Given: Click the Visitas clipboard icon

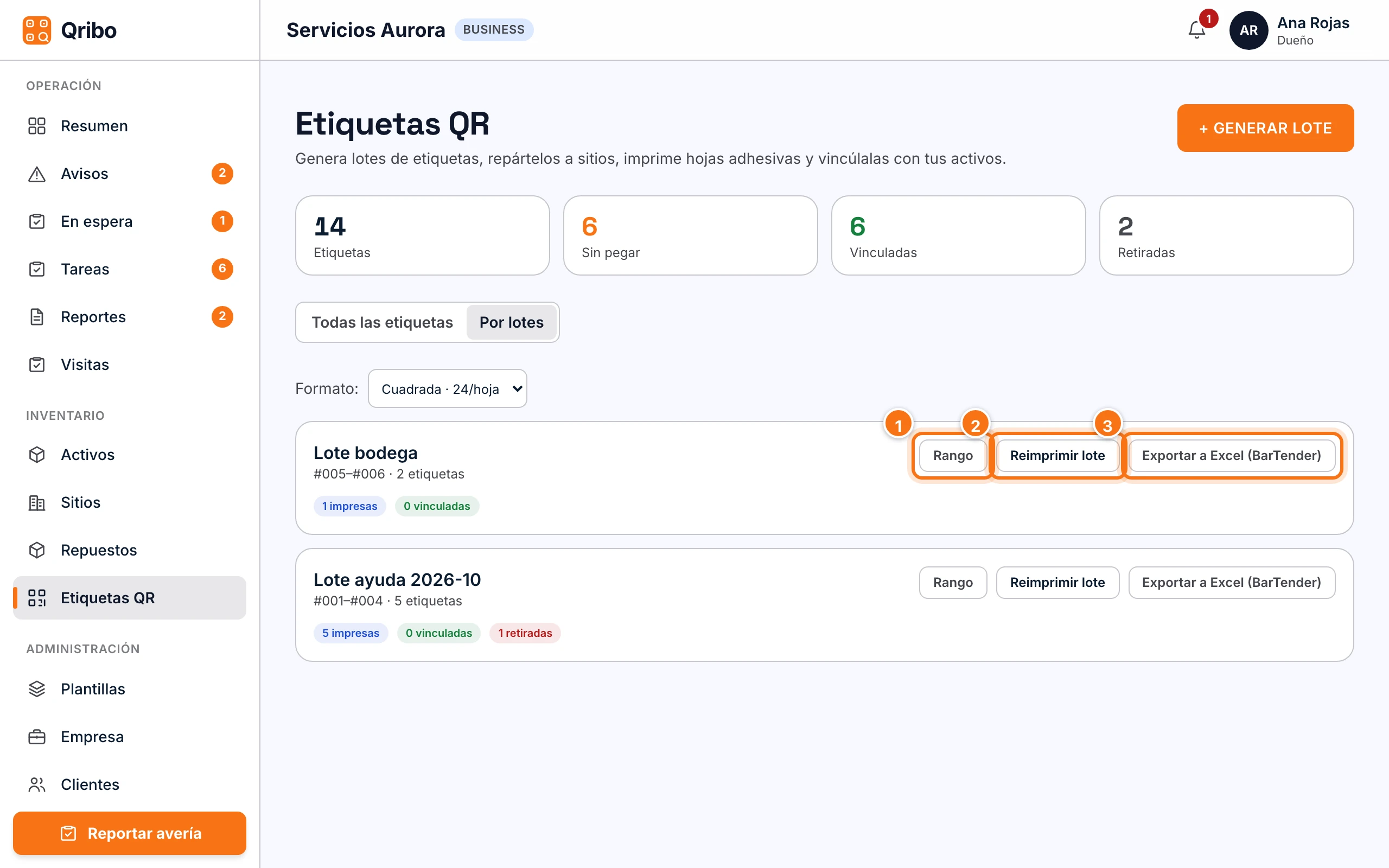Looking at the screenshot, I should click(37, 364).
